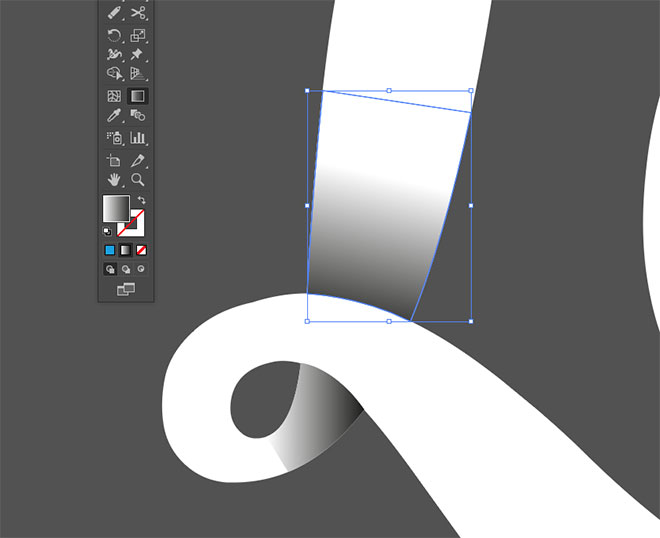
Task: Select the Scissors tool
Action: click(138, 13)
